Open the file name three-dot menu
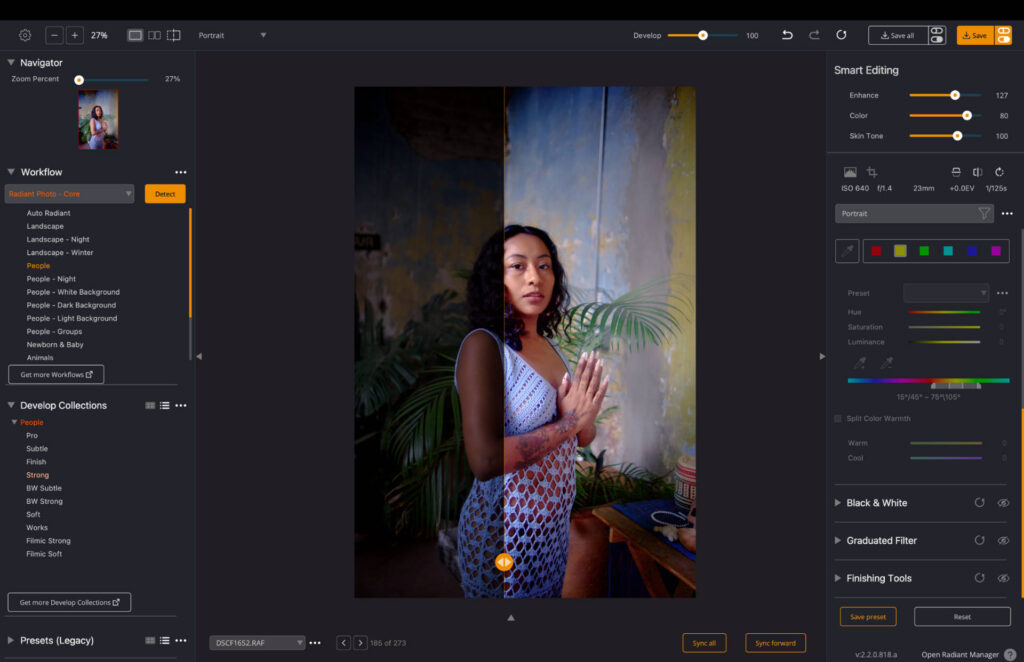 click(x=315, y=643)
